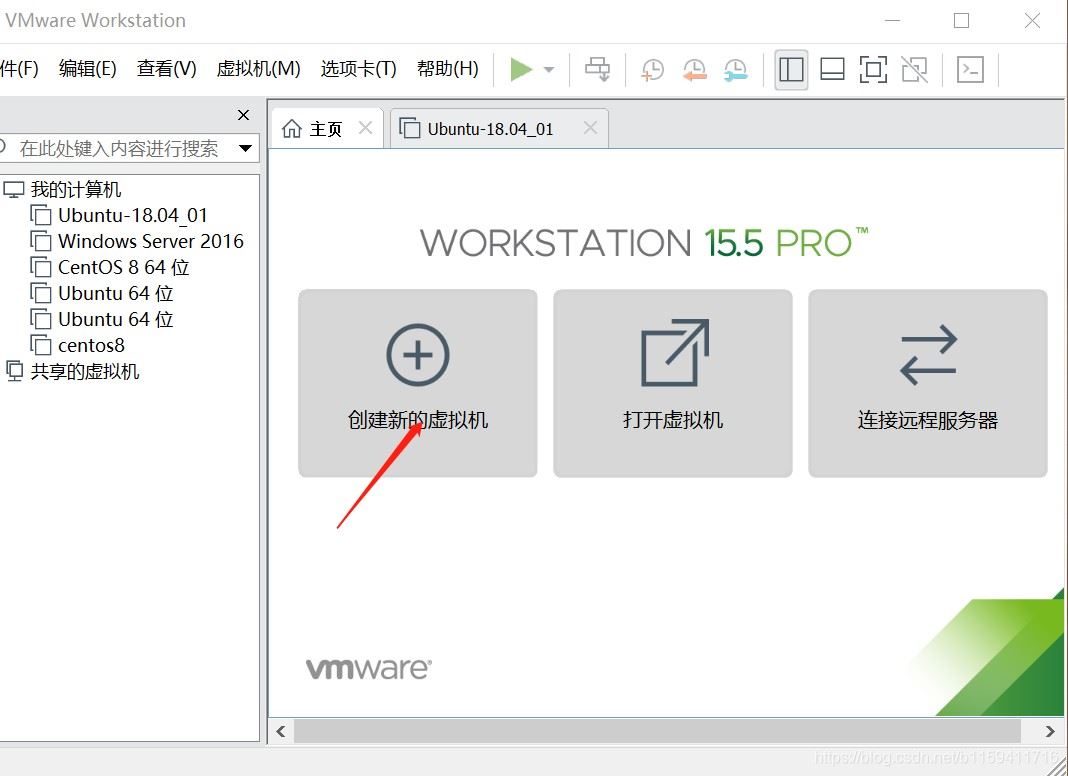Open snapshot manager with the clock-wrench icon
This screenshot has width=1068, height=776.
(736, 69)
